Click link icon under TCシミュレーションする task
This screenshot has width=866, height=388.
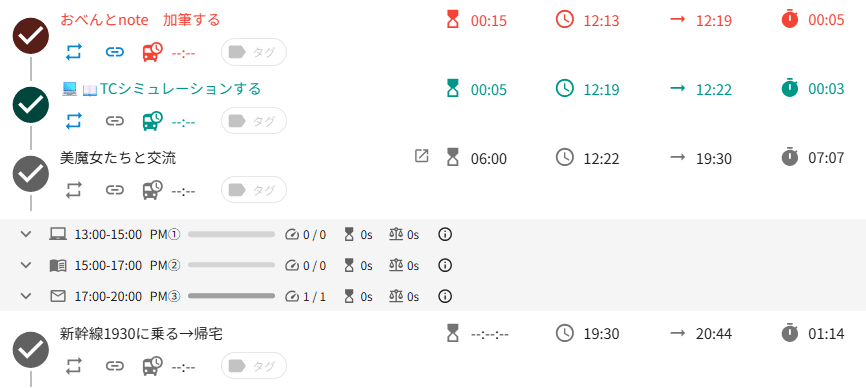[x=114, y=121]
